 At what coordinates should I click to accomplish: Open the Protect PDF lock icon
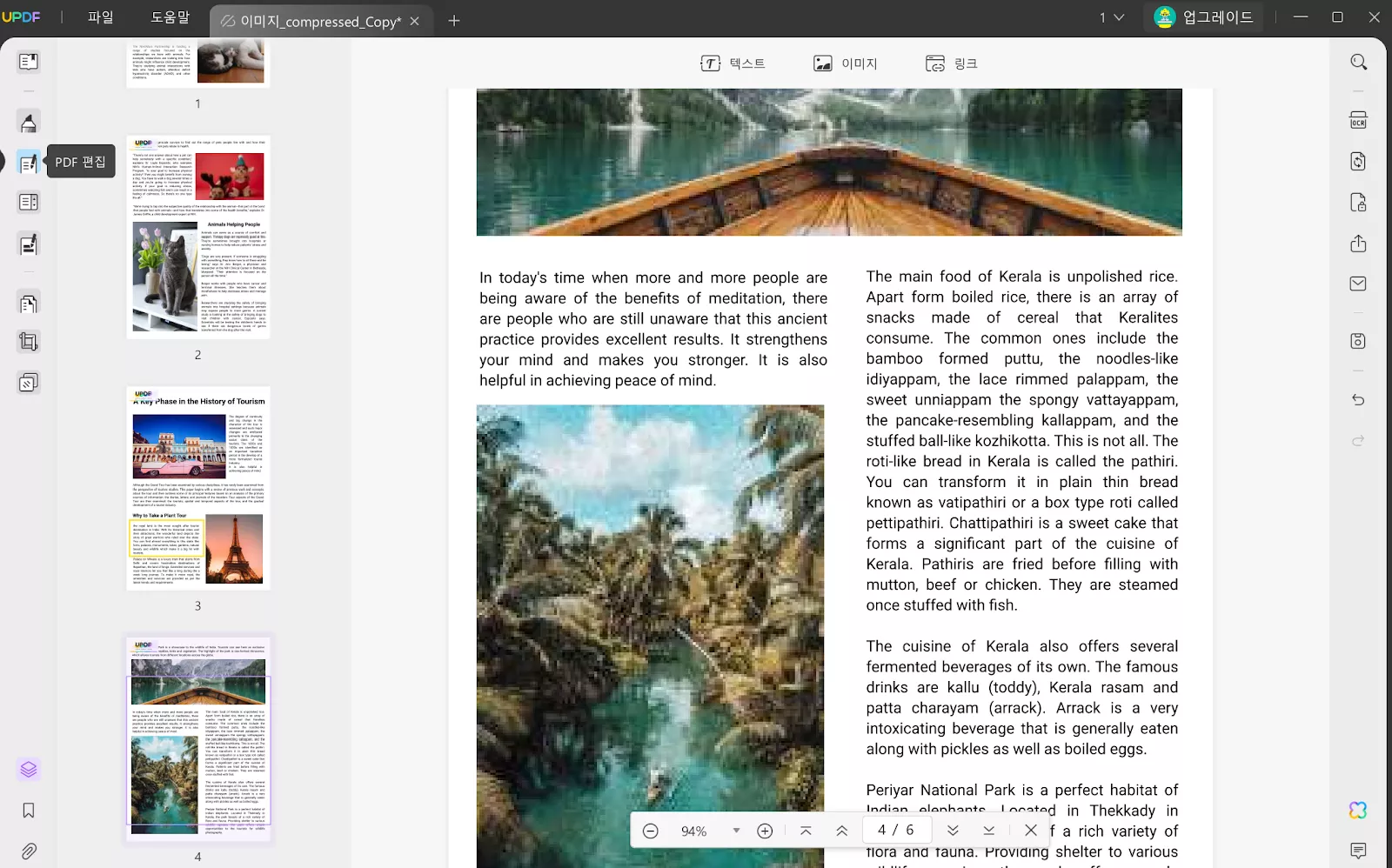click(1358, 203)
